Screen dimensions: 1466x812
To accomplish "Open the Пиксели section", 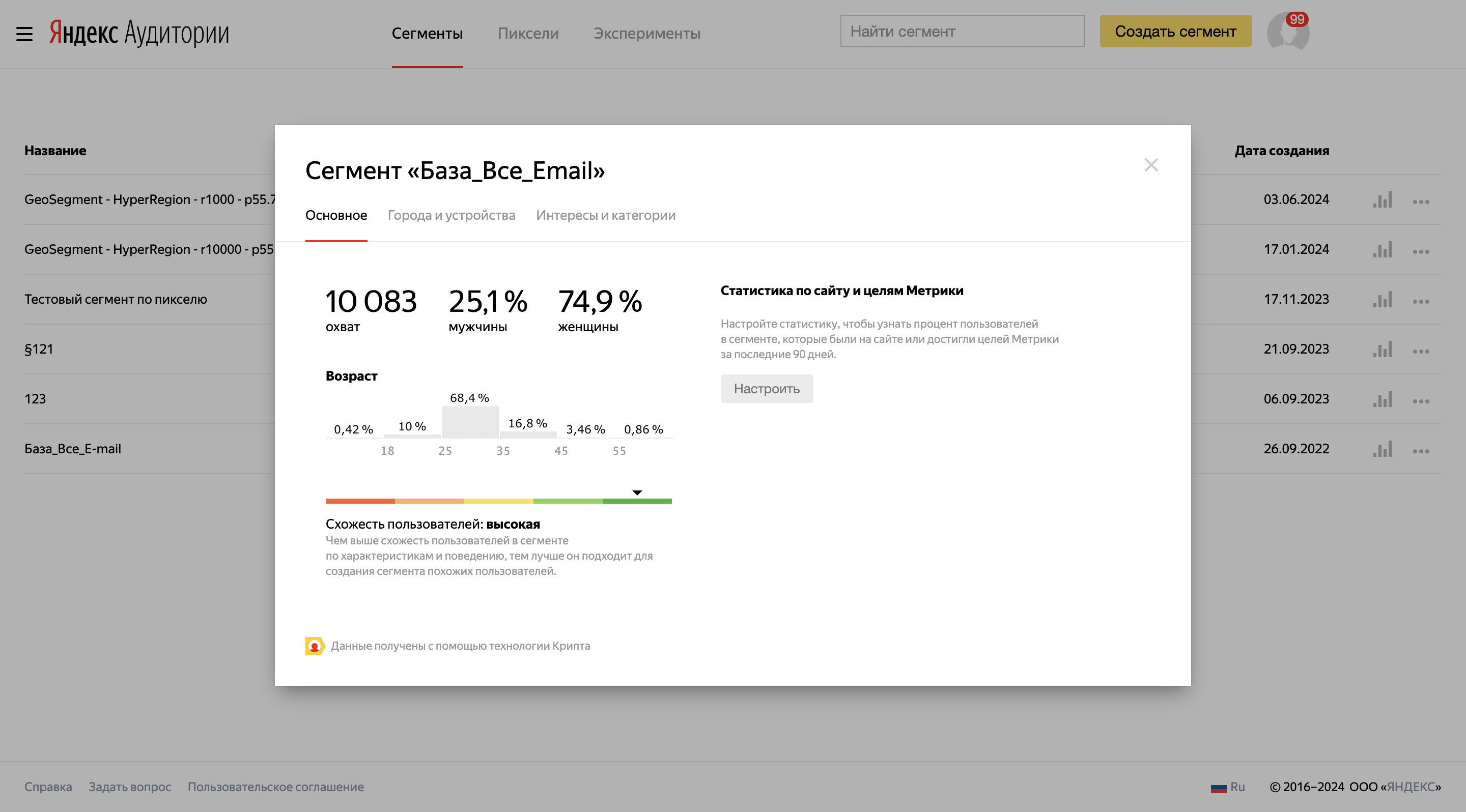I will (528, 34).
